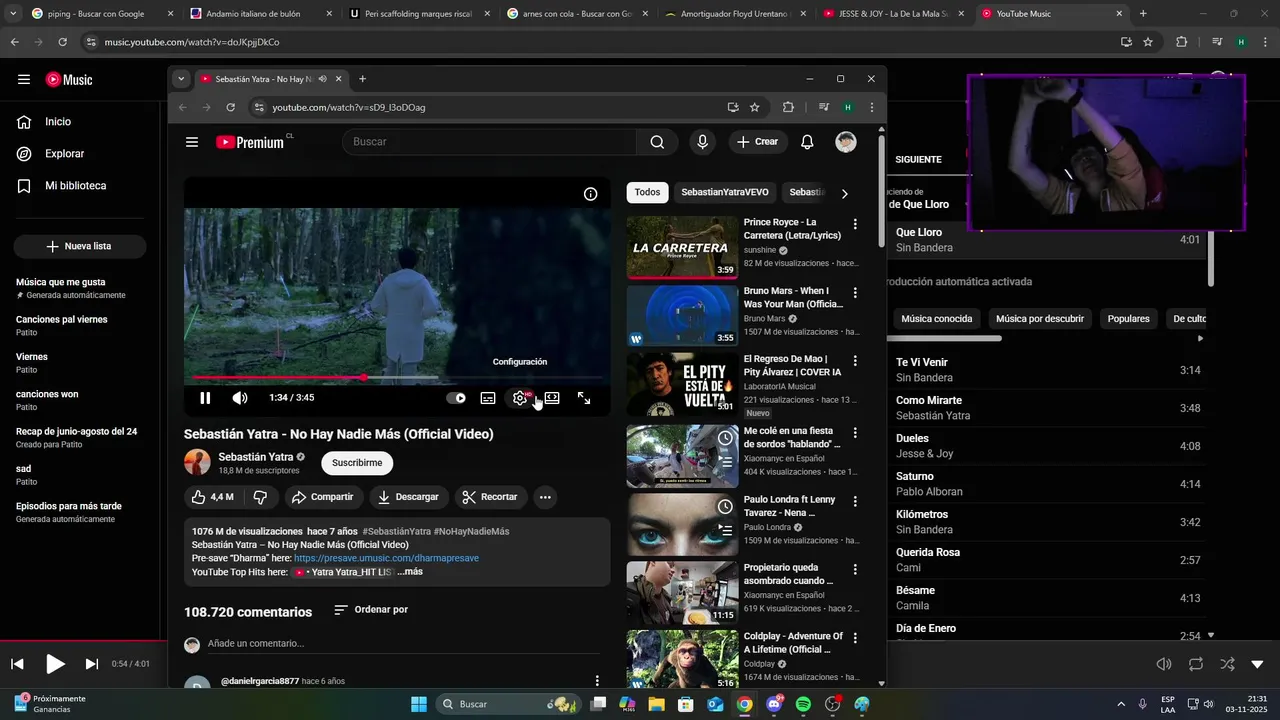Open the YouTube account avatar menu
This screenshot has width=1280, height=720.
tap(846, 142)
